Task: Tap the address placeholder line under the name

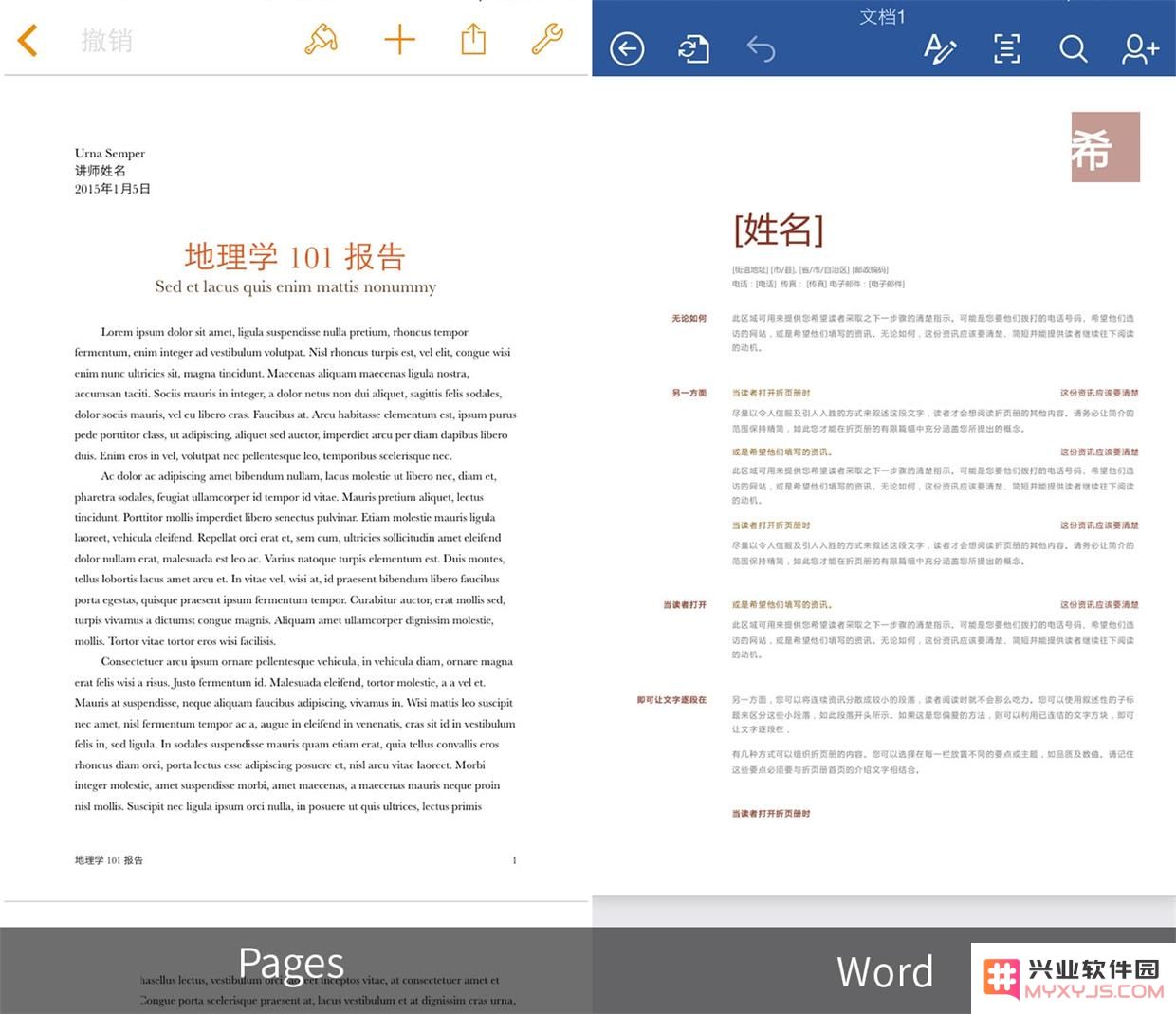Action: 810,269
